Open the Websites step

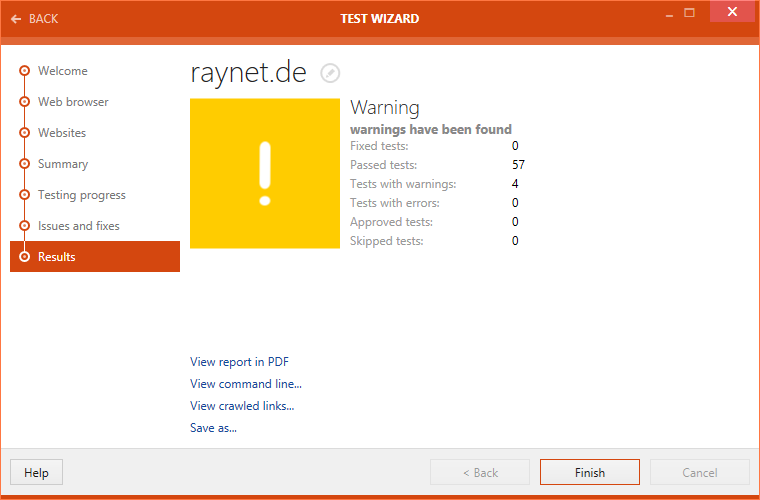[x=62, y=133]
